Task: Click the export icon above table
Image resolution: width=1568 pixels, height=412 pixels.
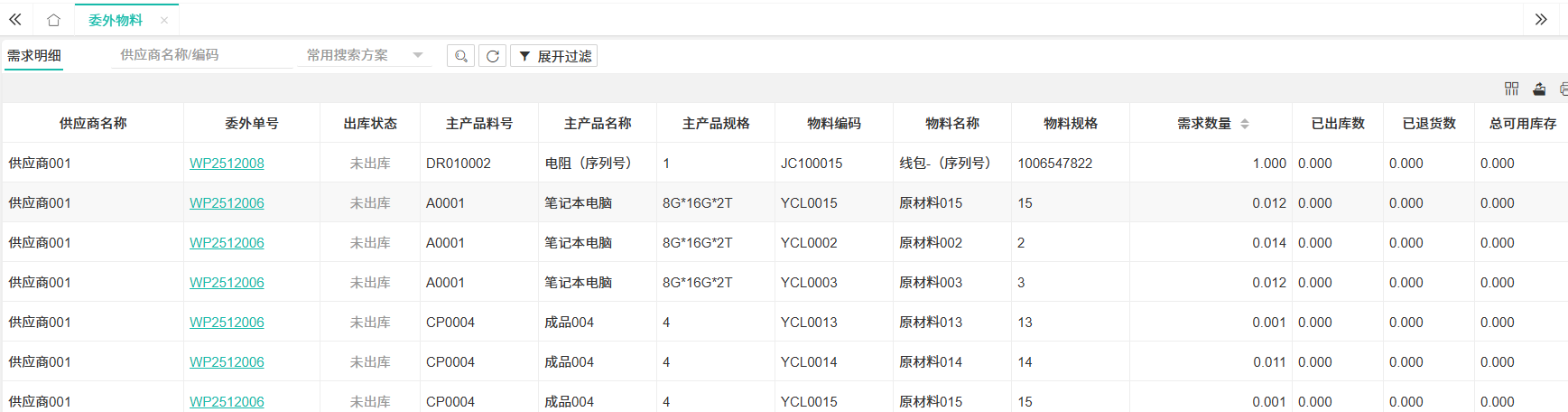Action: coord(1539,89)
